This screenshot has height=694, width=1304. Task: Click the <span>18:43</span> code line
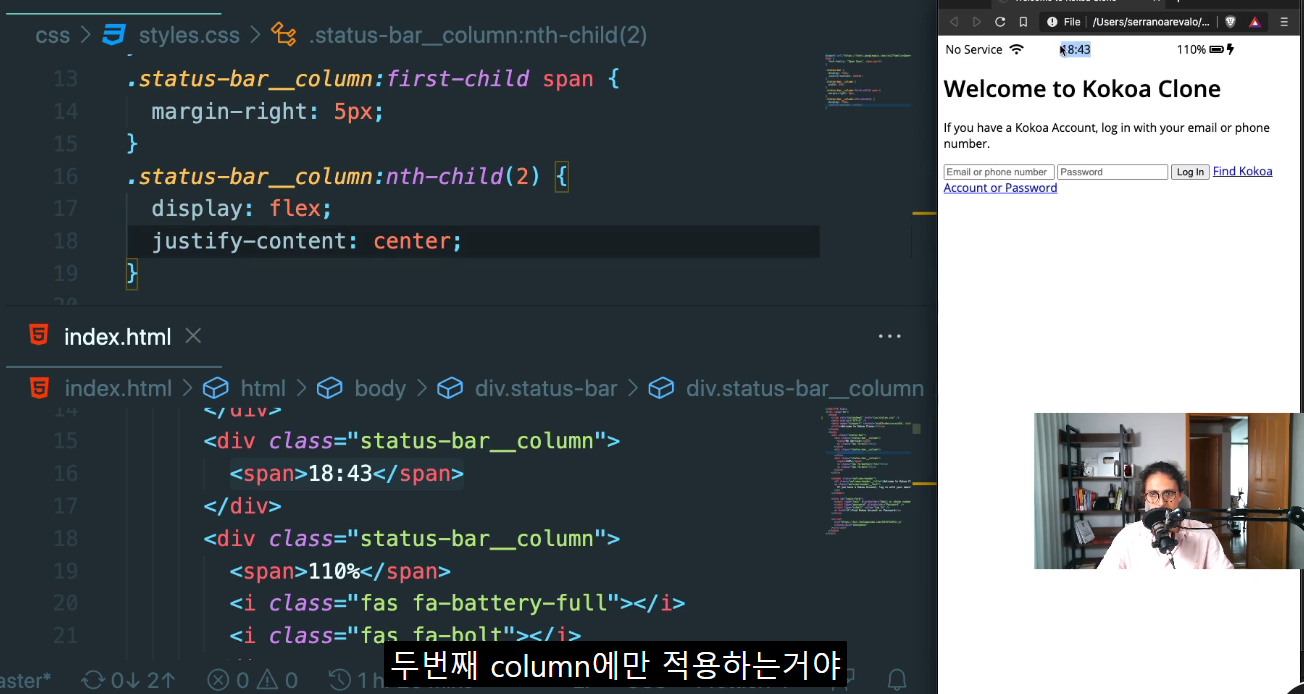coord(347,473)
